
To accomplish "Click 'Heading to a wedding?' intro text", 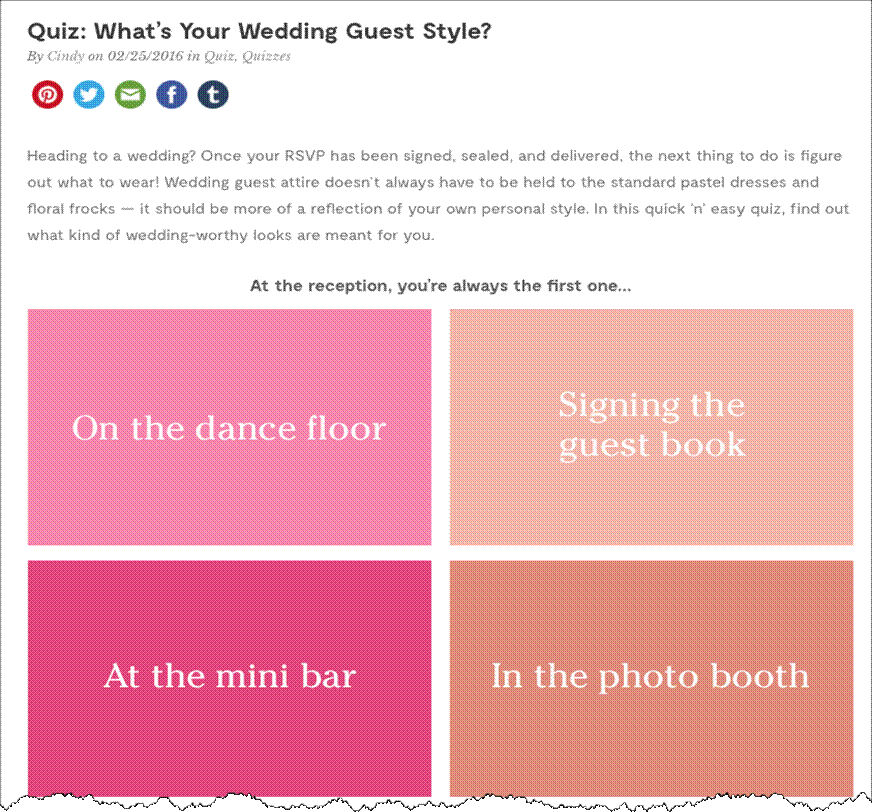I will (x=111, y=156).
